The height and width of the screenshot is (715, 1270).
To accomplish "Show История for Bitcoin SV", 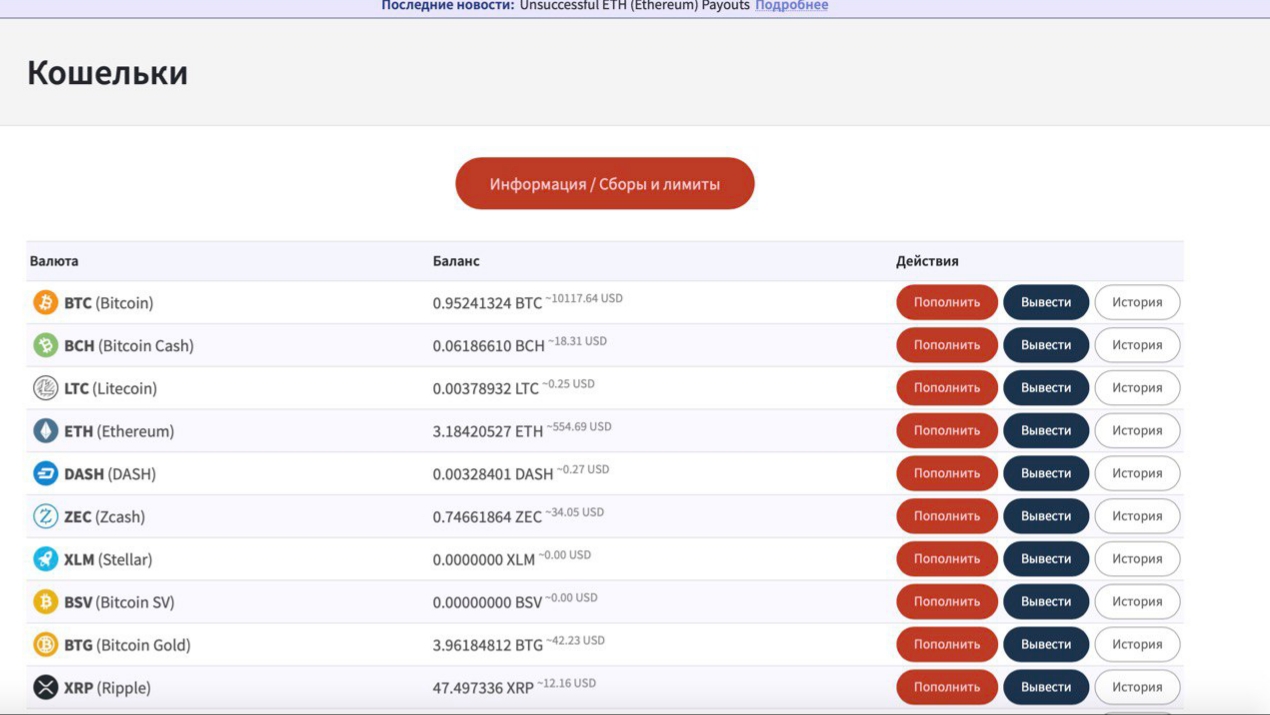I will (x=1137, y=602).
